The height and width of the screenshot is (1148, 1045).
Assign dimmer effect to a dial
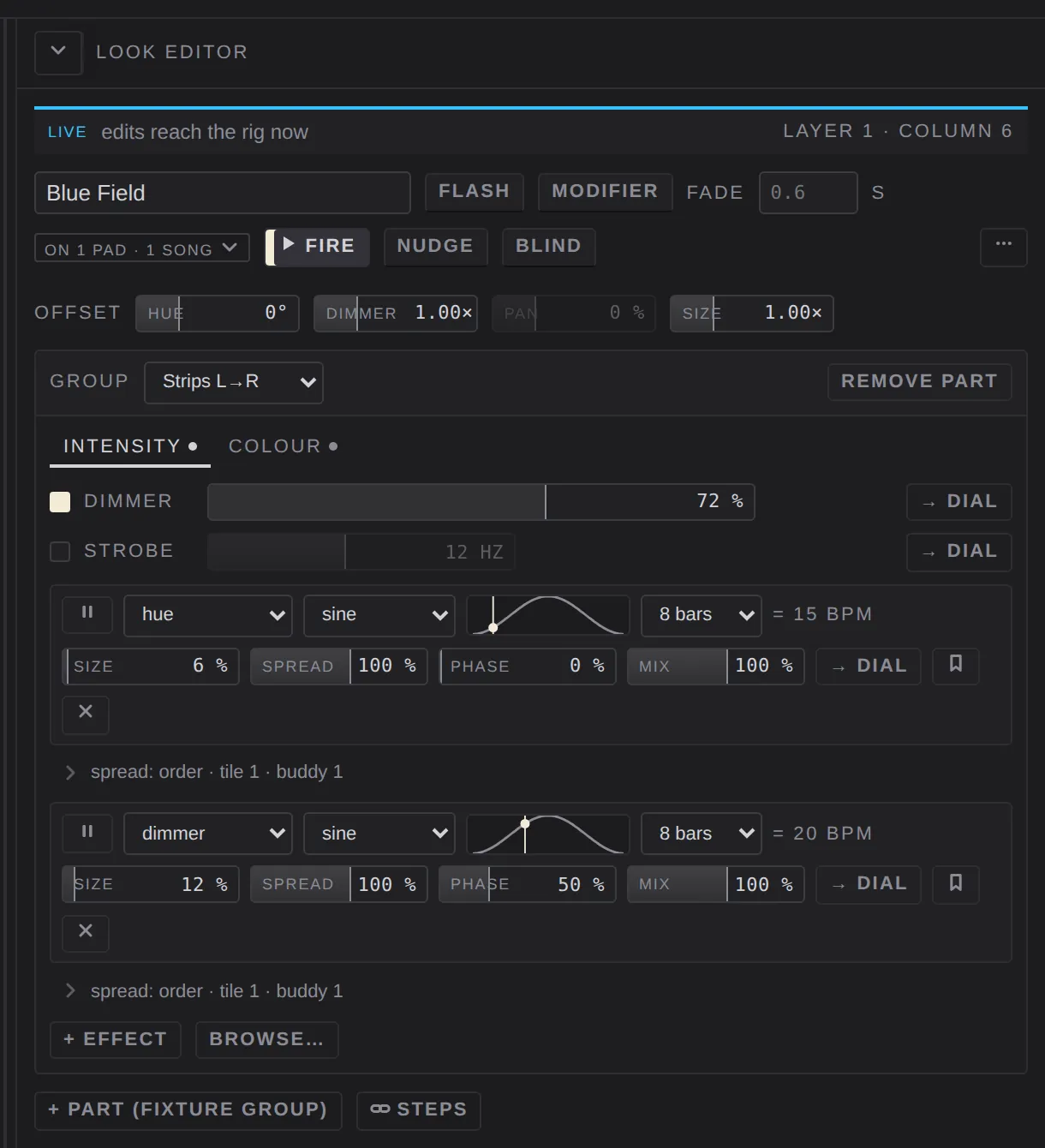pyautogui.click(x=869, y=885)
